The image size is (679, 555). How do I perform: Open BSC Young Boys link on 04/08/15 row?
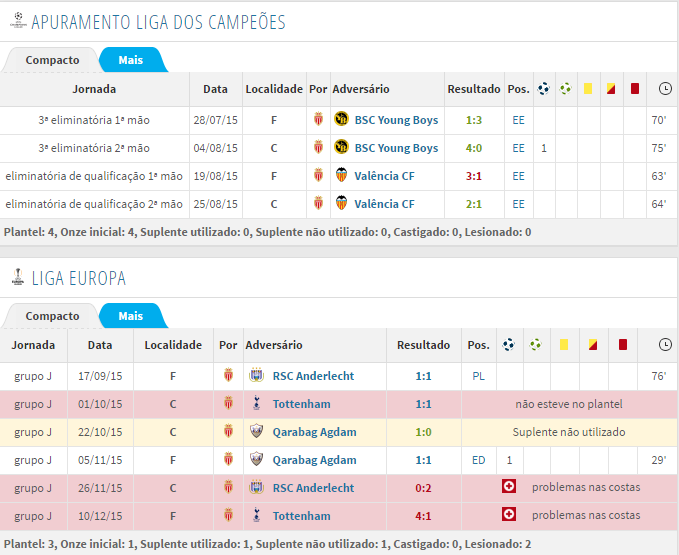[396, 148]
